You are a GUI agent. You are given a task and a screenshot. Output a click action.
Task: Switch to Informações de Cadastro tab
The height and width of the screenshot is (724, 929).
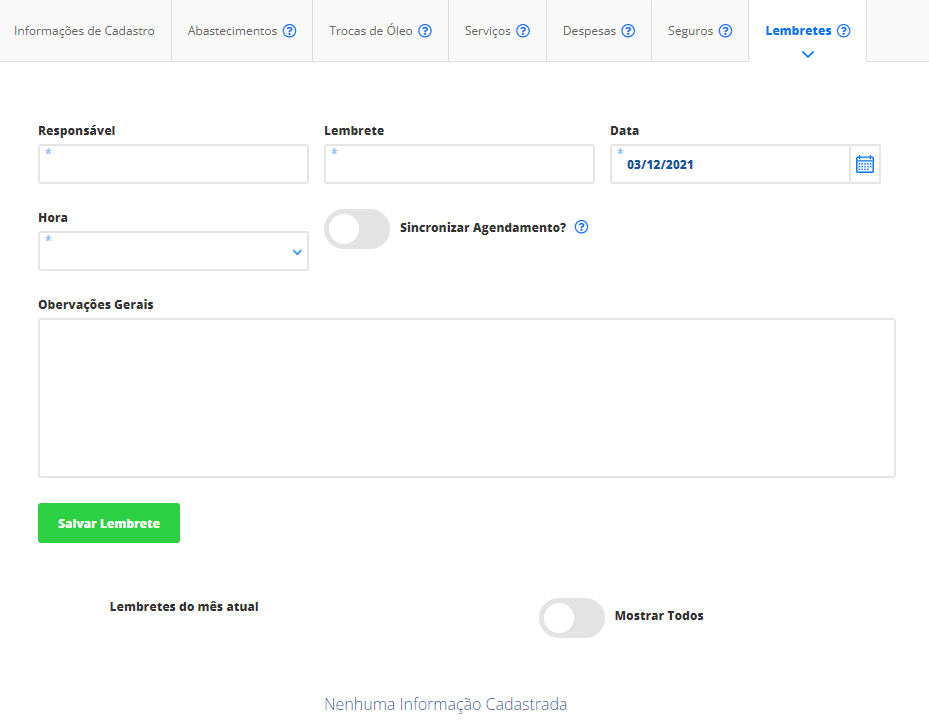point(84,31)
